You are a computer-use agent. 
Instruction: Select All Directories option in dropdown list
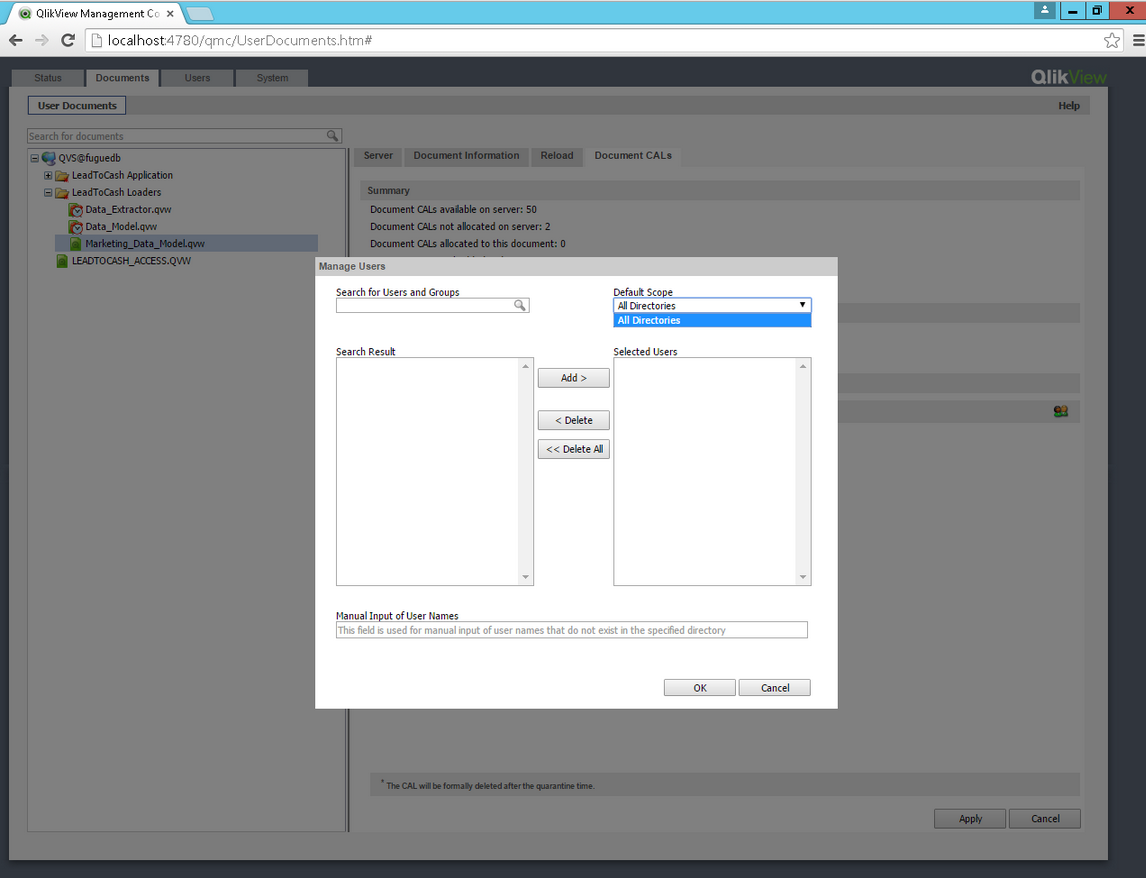712,320
